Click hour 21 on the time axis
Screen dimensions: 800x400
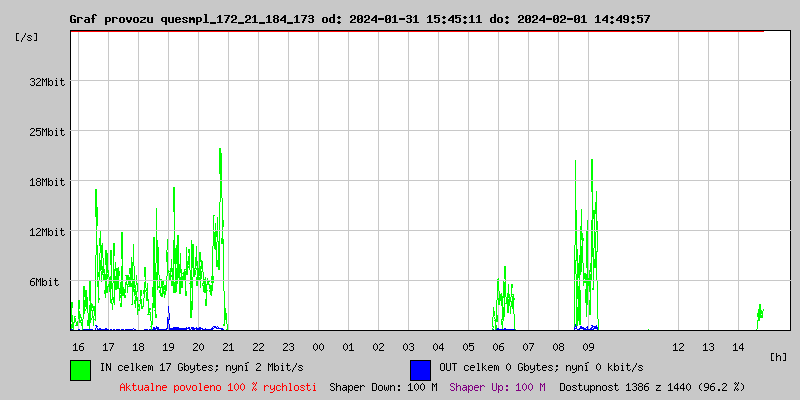[x=228, y=347]
